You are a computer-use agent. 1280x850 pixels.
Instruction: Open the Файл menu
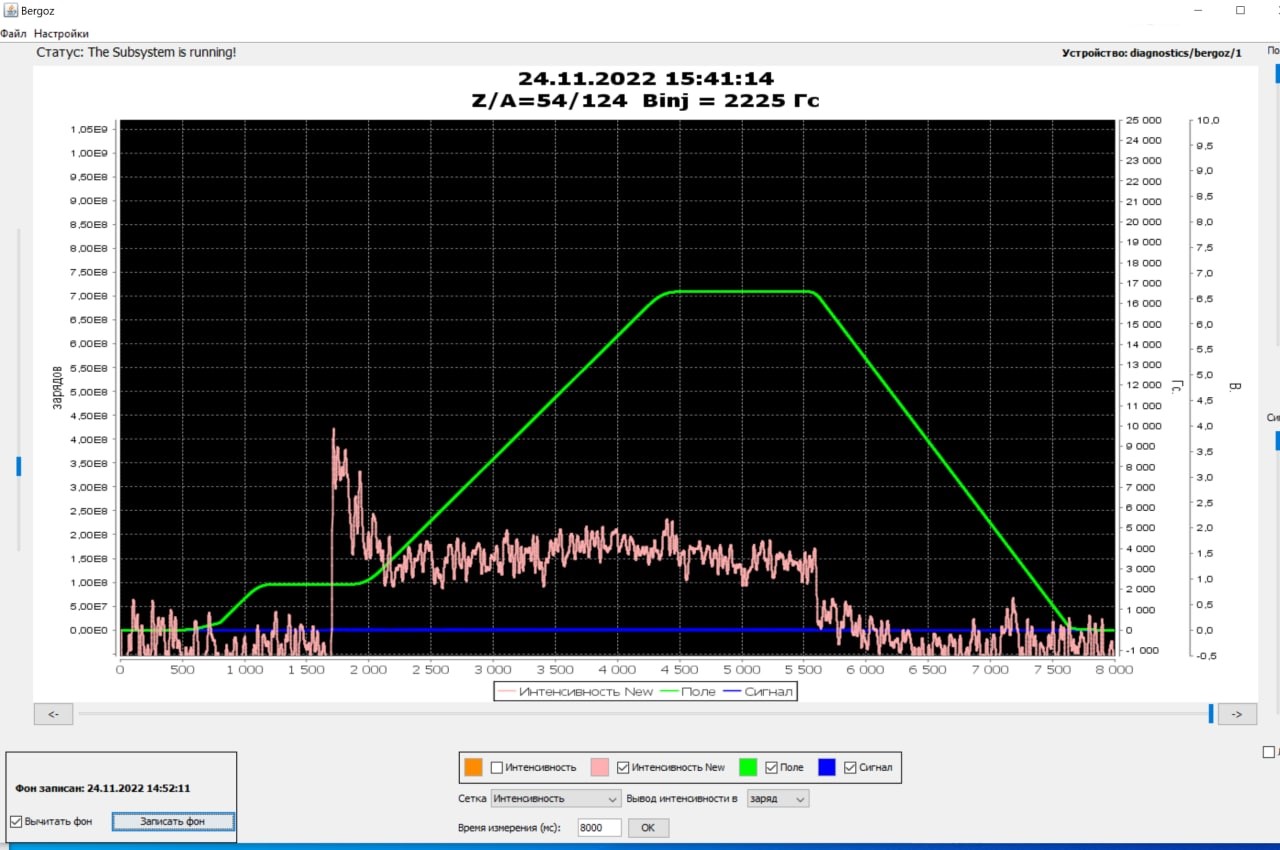(14, 33)
